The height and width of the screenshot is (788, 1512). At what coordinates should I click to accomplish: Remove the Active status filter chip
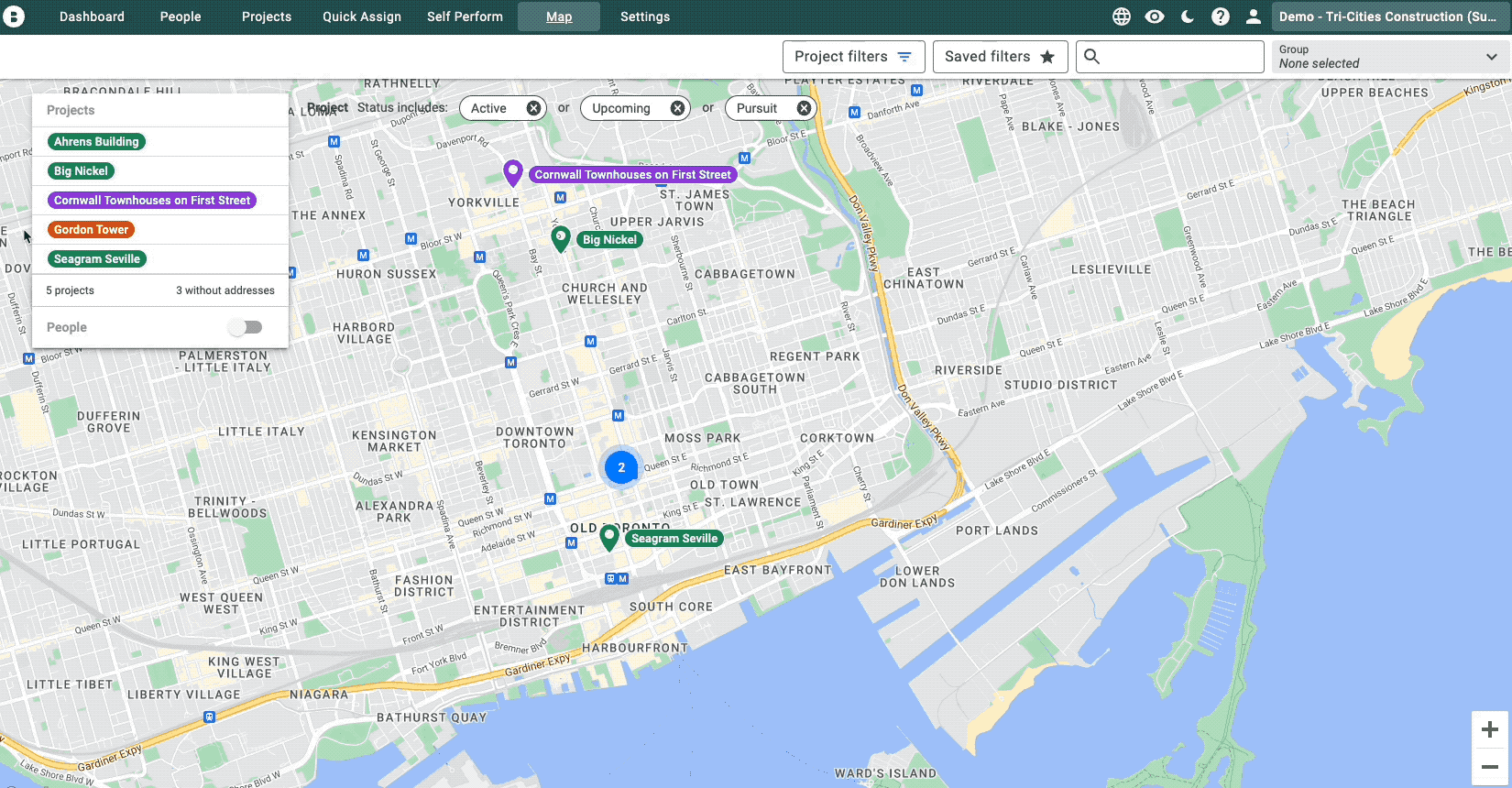click(533, 108)
